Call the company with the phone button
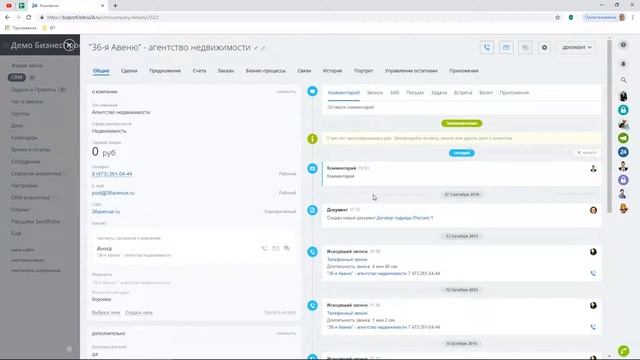The height and width of the screenshot is (360, 640). coord(487,47)
